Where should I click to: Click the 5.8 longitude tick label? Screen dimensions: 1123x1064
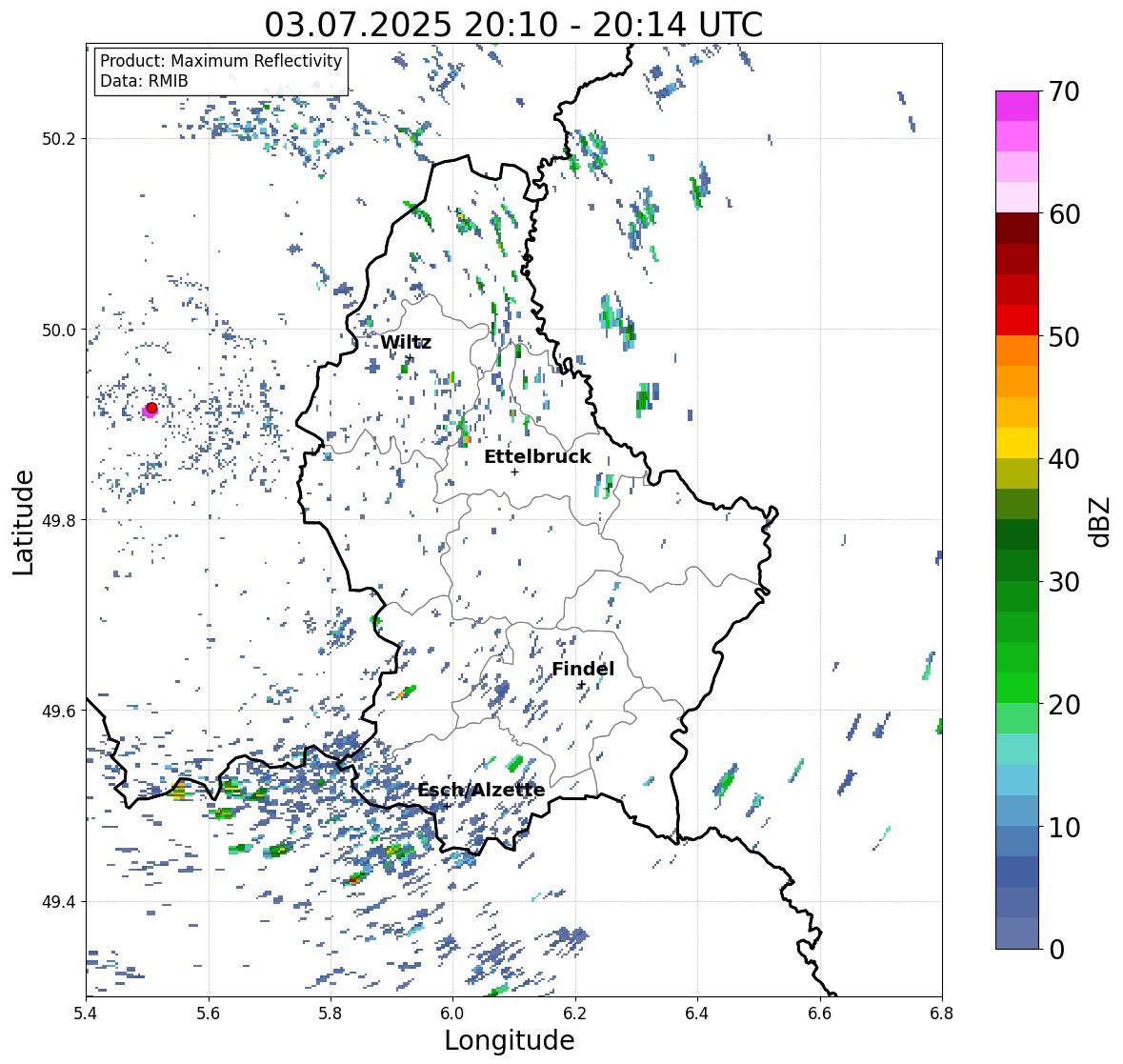(331, 1014)
